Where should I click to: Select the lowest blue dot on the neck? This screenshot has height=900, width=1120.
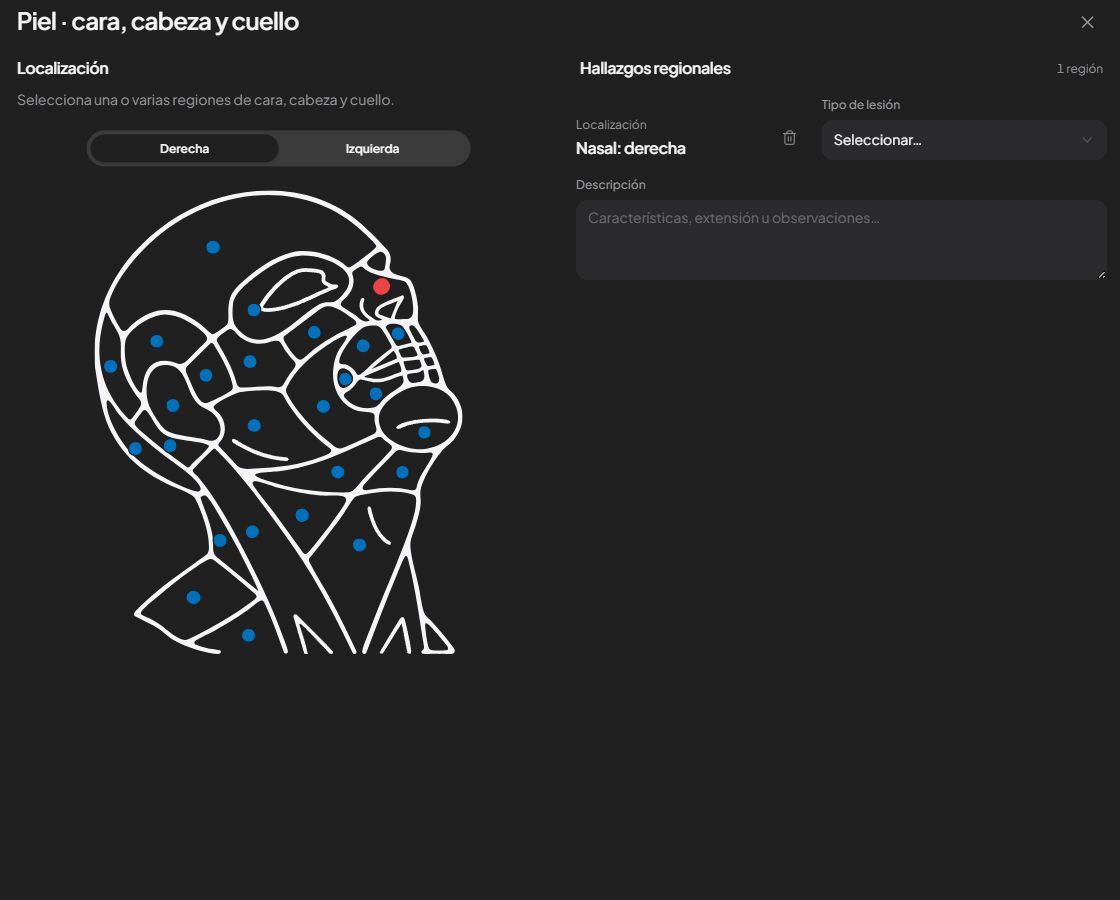pos(249,635)
